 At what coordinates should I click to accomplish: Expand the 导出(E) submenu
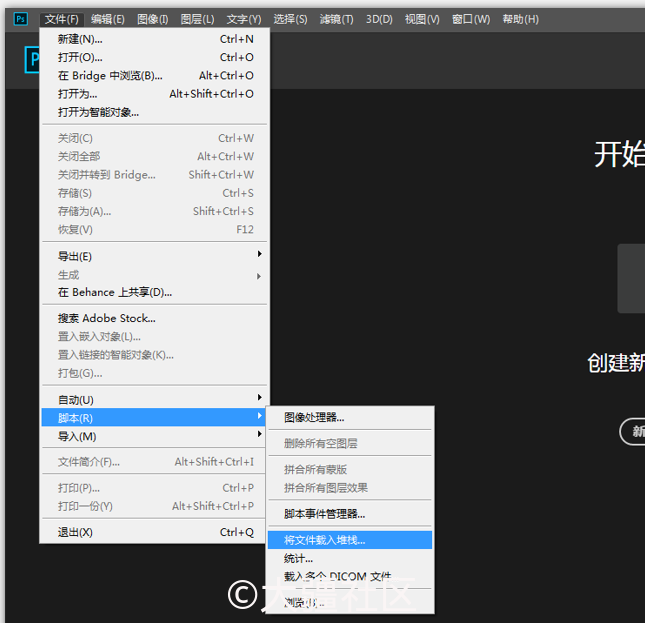coord(155,256)
